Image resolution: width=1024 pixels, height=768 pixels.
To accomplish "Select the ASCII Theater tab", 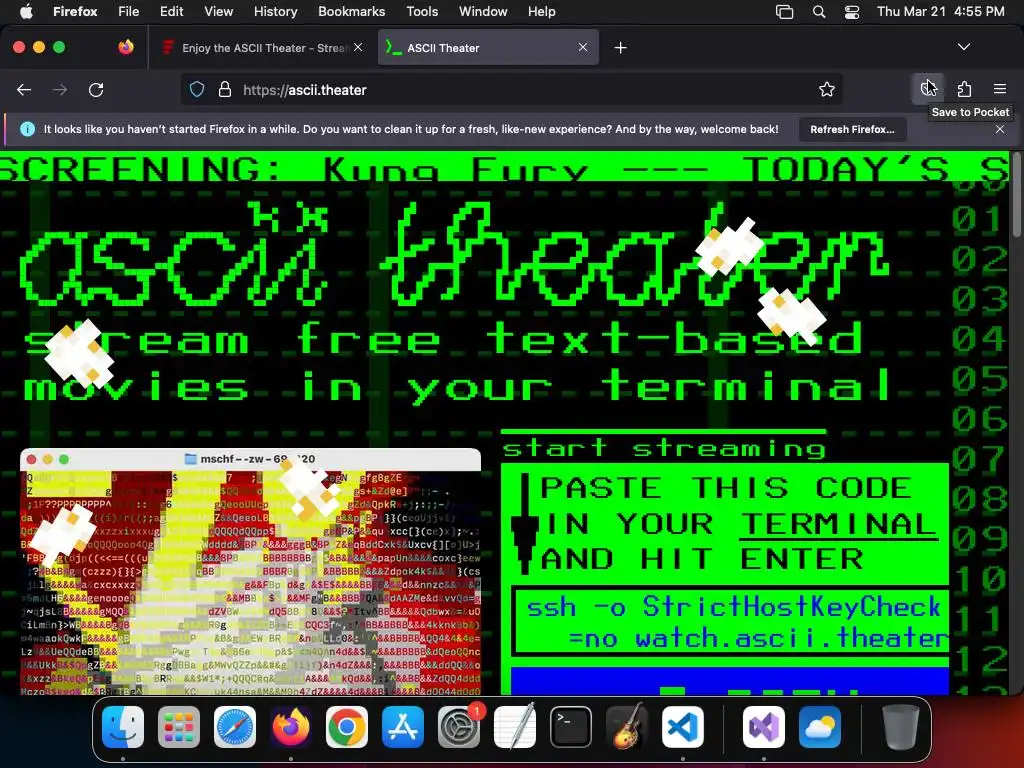I will [x=488, y=48].
